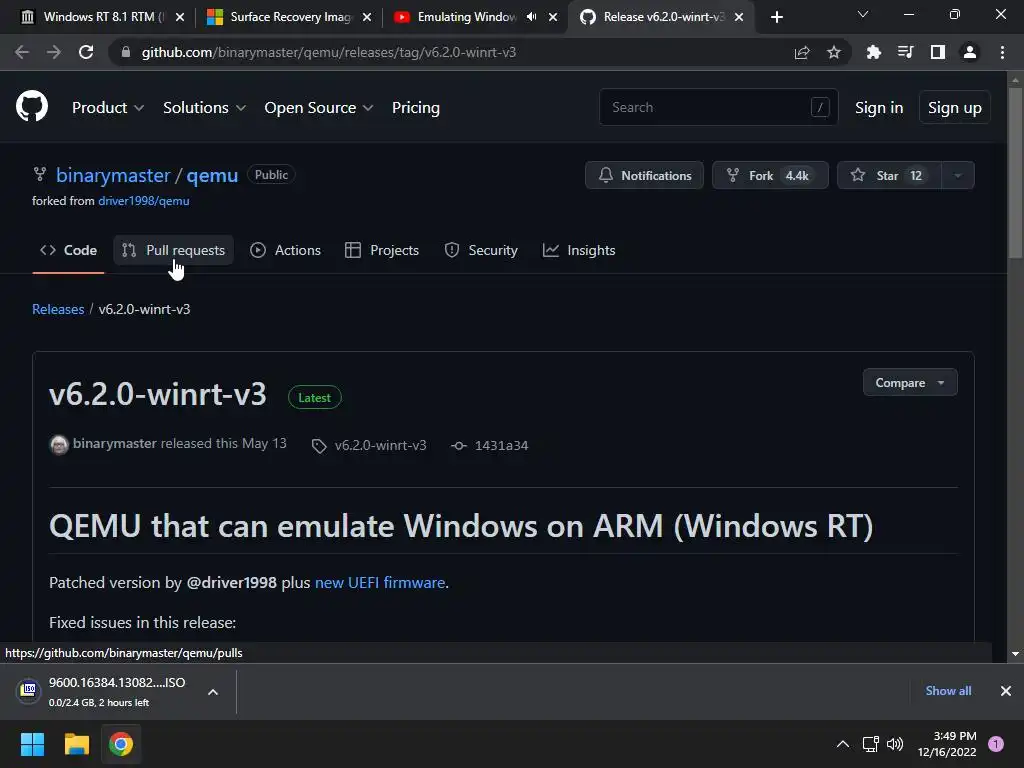Share this page via address bar icon
This screenshot has height=768, width=1024.
pyautogui.click(x=801, y=52)
